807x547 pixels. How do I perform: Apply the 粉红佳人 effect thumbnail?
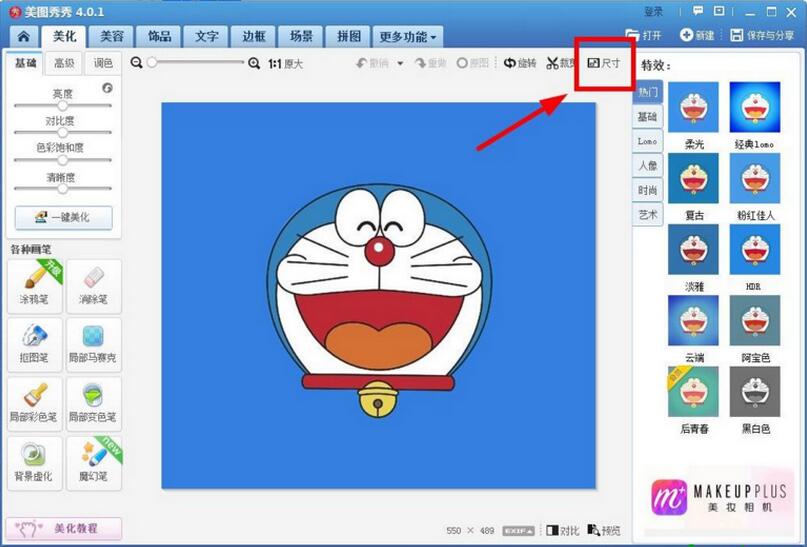(x=755, y=178)
